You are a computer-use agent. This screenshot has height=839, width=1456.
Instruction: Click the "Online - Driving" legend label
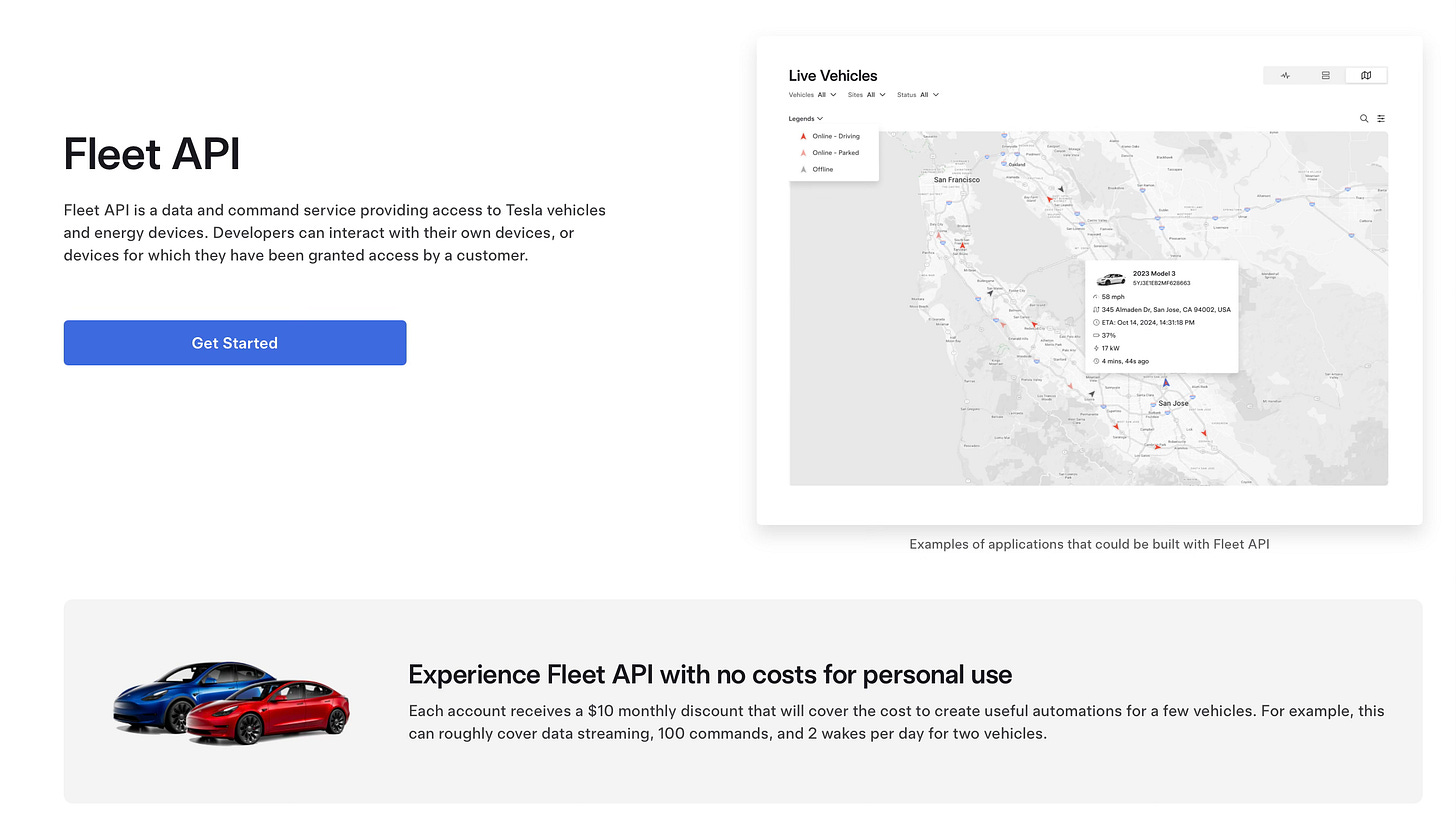pos(836,136)
